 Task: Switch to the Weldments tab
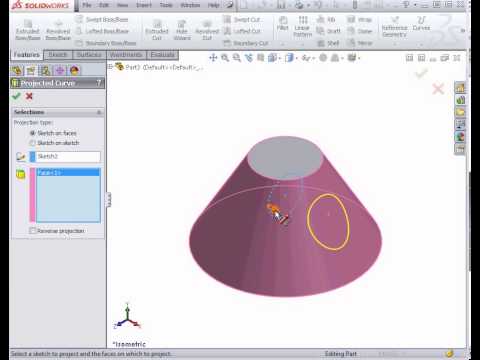tap(126, 55)
